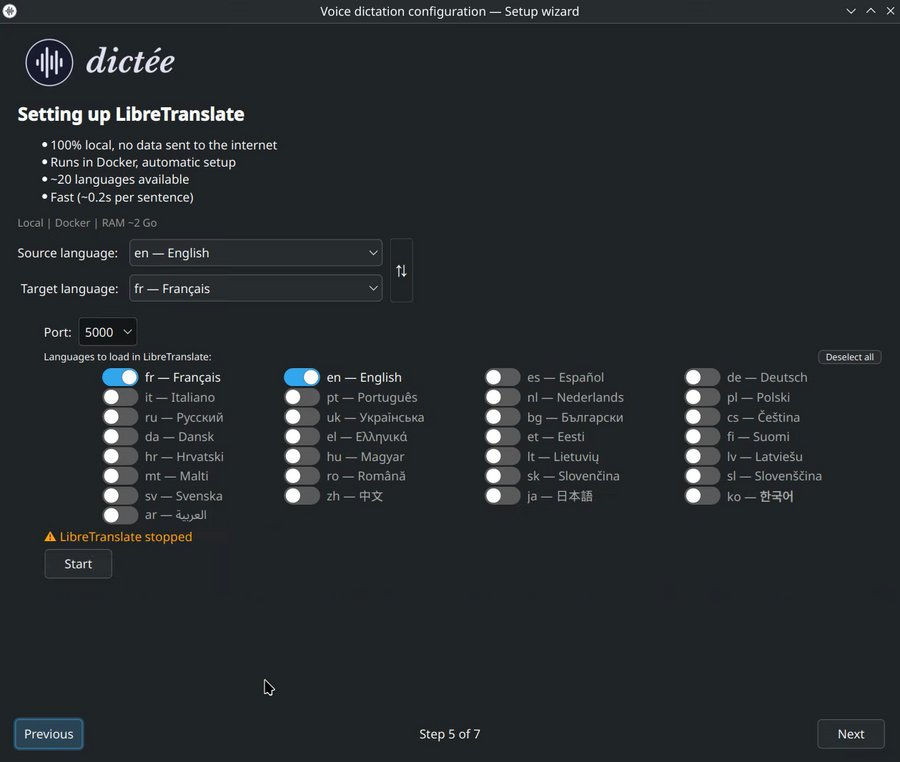This screenshot has height=762, width=900.
Task: Enable the ko Korean language toggle
Action: coord(702,496)
